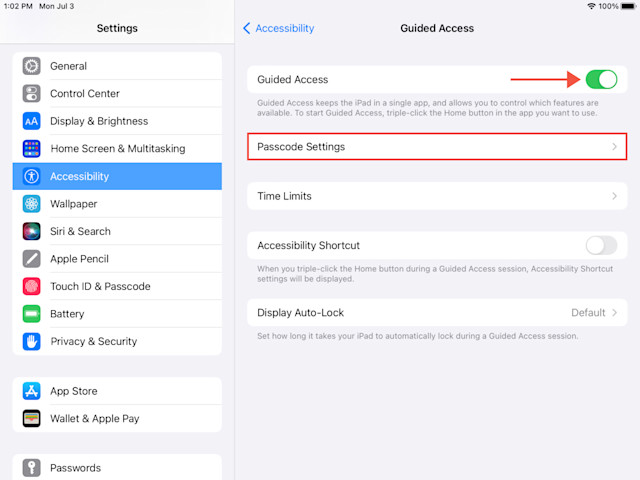Change Display Auto-Lock Default value
The height and width of the screenshot is (480, 640).
(588, 313)
